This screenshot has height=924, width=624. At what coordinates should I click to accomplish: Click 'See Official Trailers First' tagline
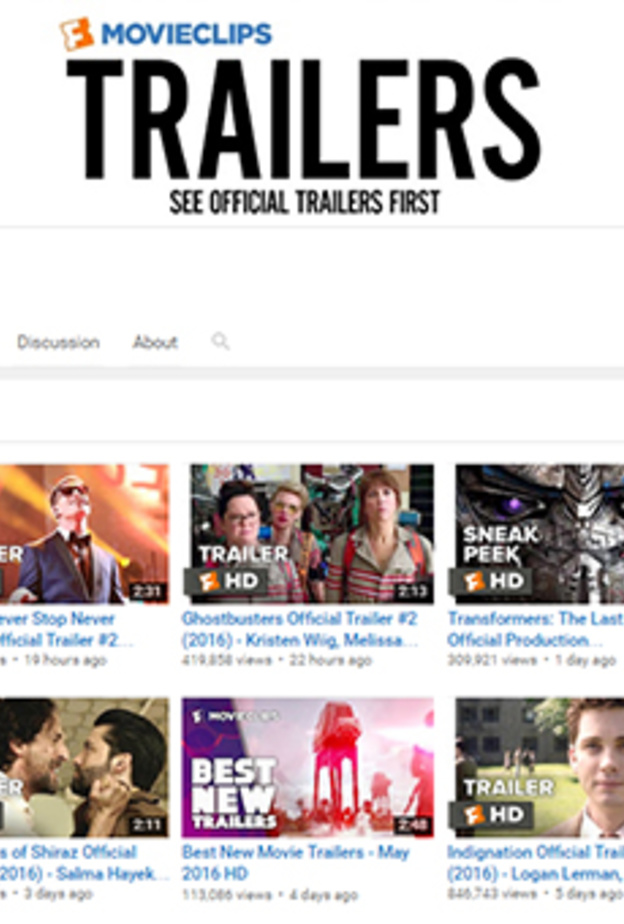tap(305, 203)
